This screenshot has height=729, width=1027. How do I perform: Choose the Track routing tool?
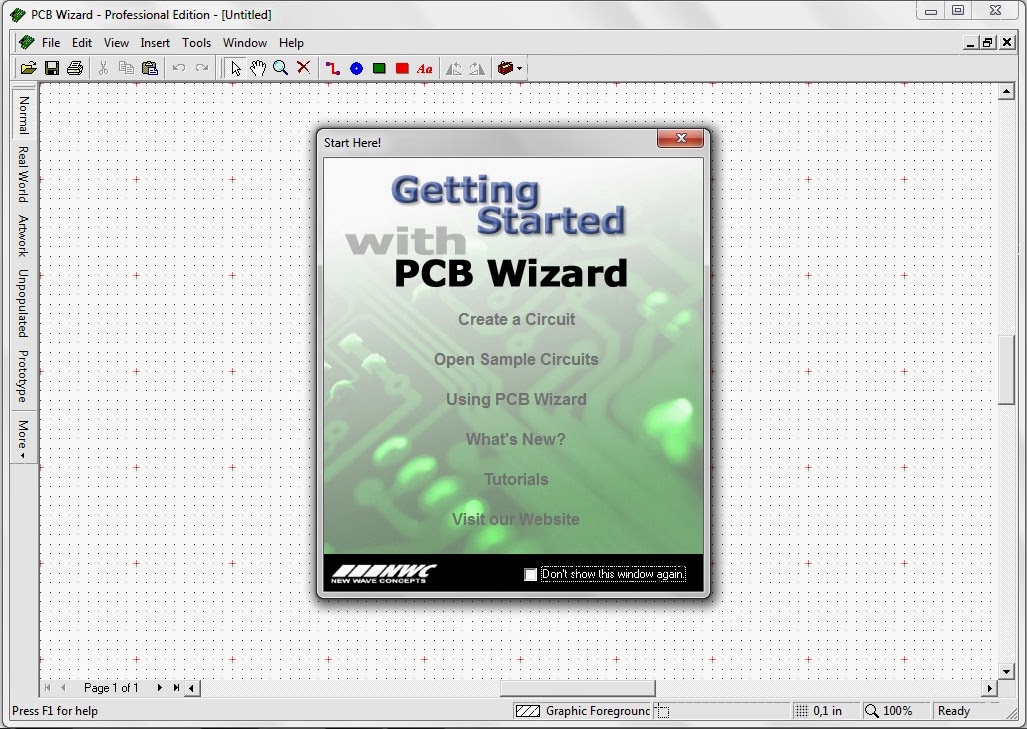pyautogui.click(x=332, y=67)
